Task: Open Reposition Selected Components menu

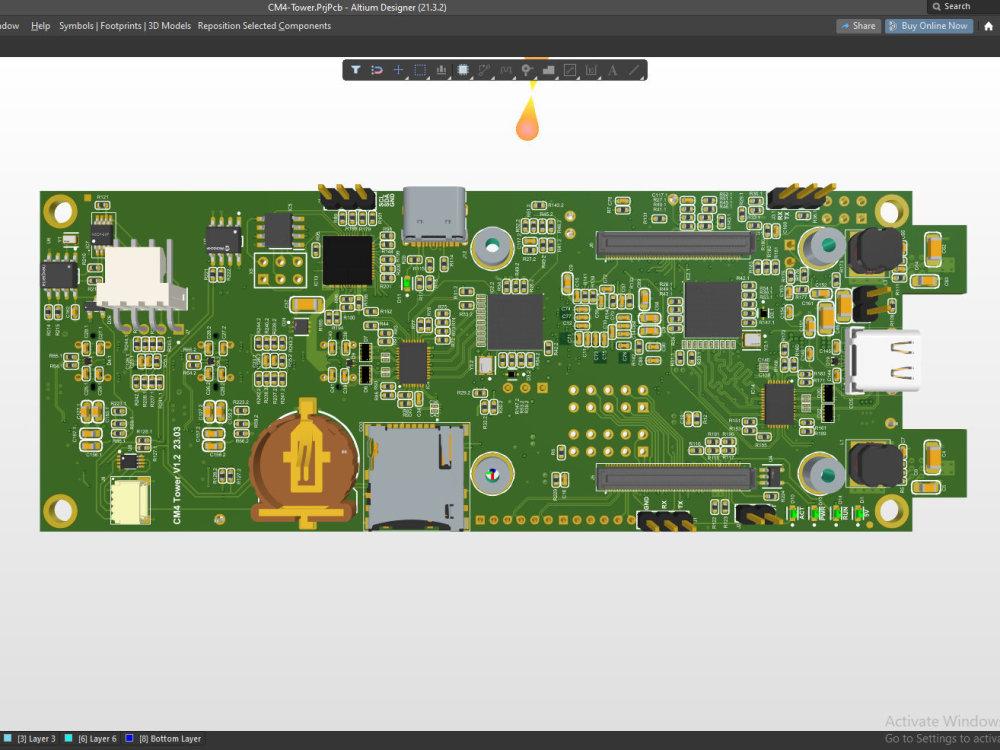Action: 264,26
